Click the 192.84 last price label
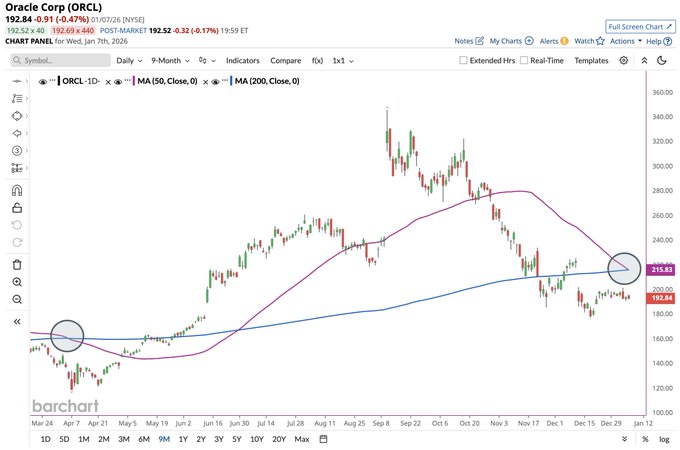This screenshot has width=680, height=450. point(660,298)
